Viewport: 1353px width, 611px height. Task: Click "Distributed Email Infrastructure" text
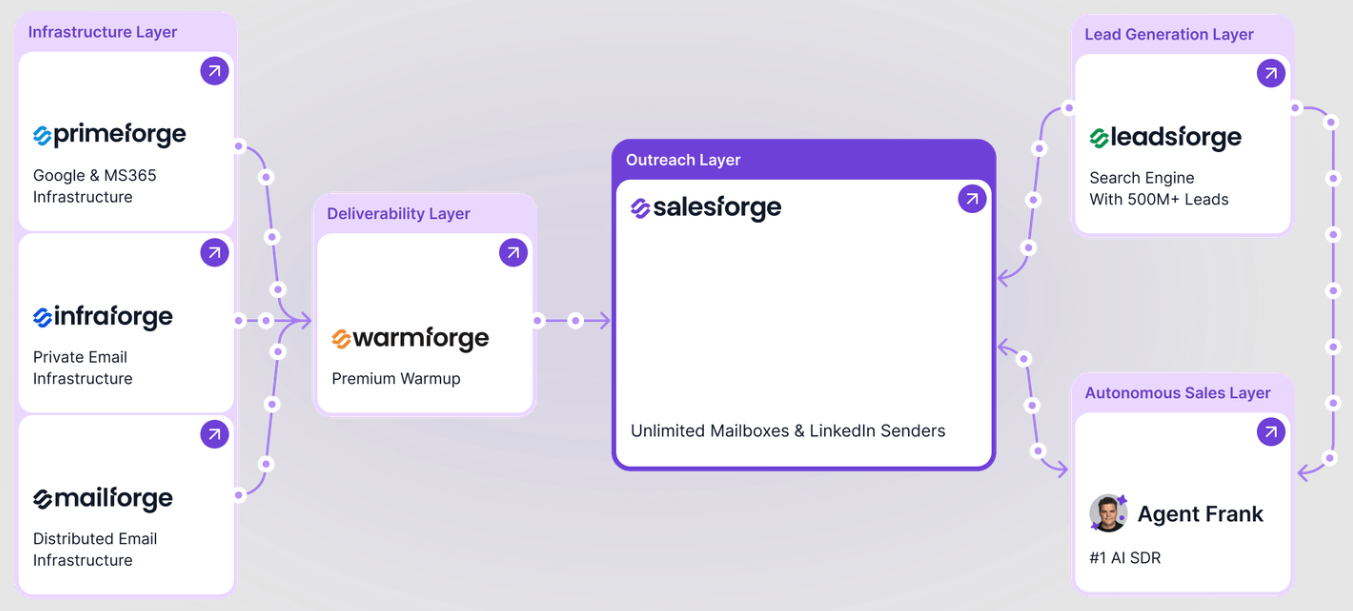[x=95, y=549]
